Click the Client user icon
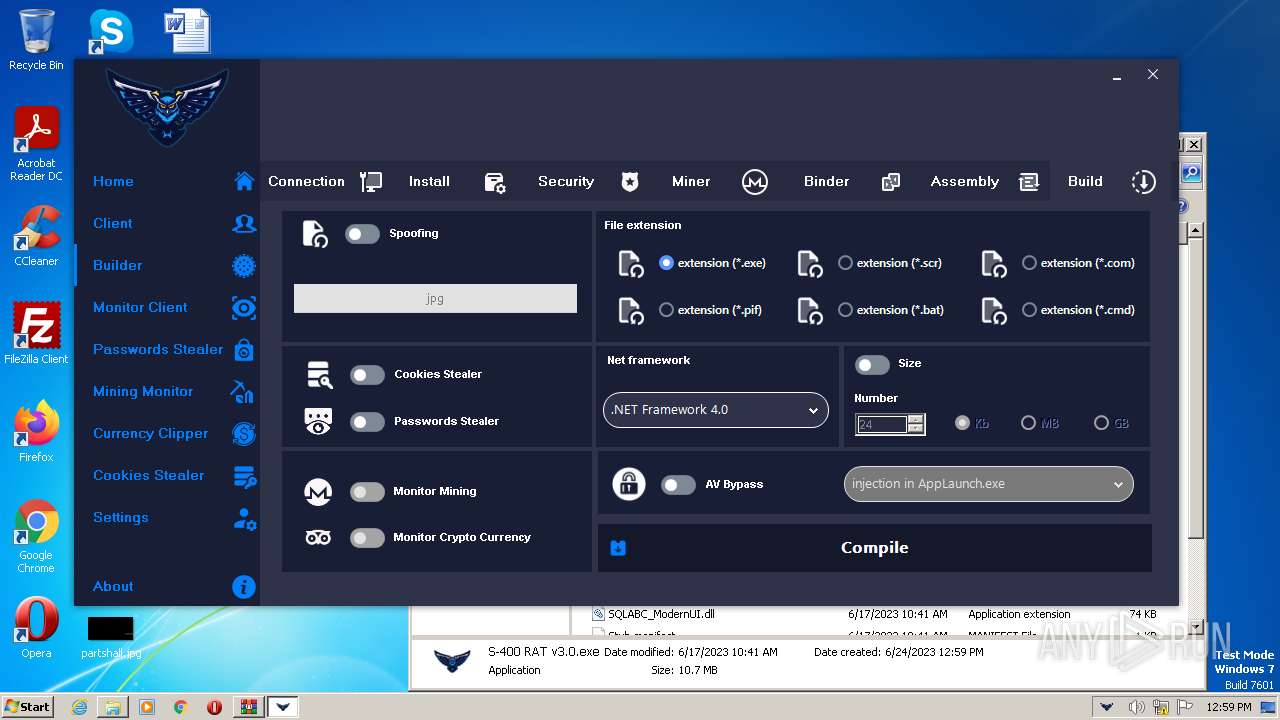 tap(244, 223)
